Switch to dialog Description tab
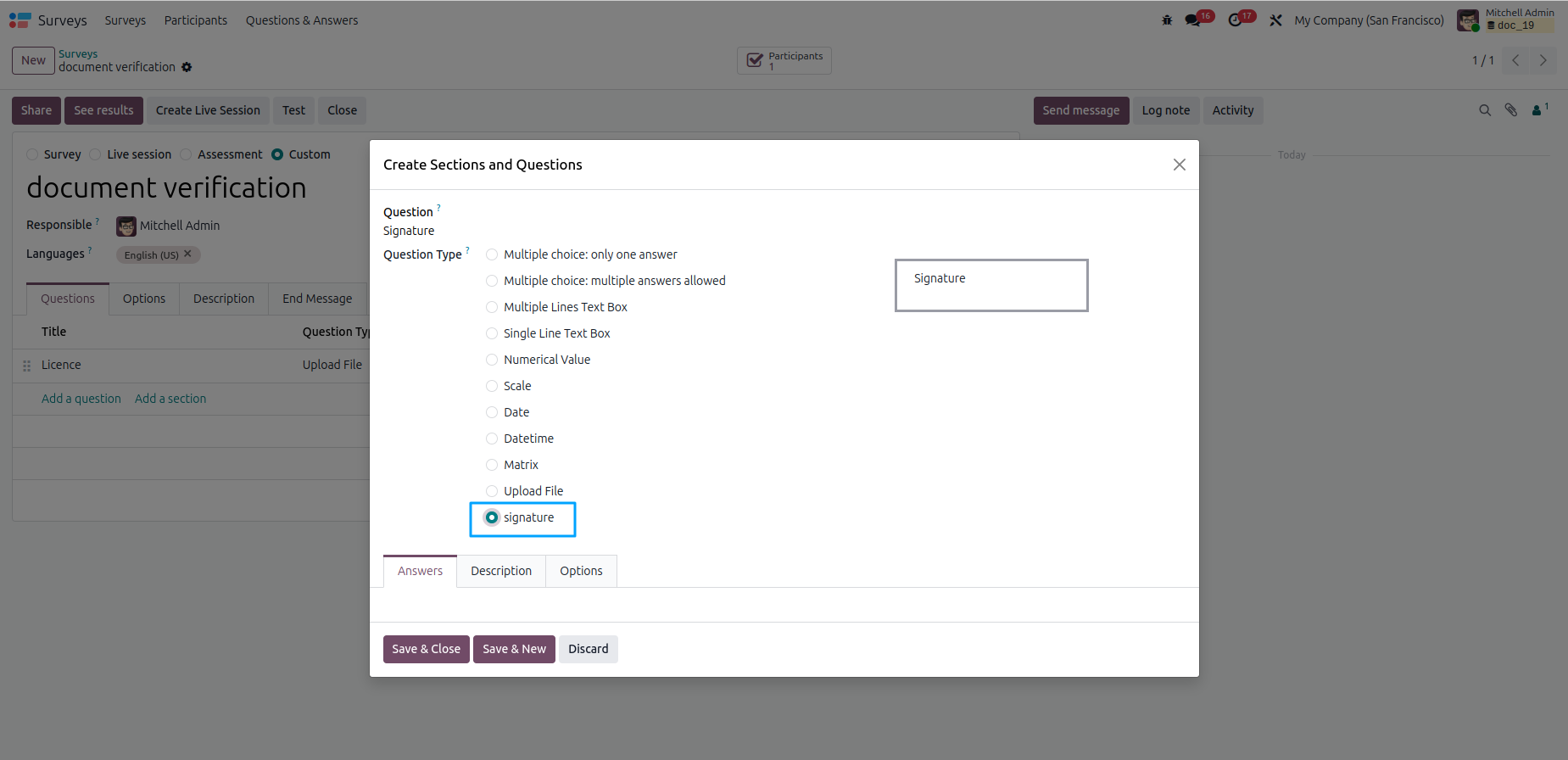 [x=501, y=571]
